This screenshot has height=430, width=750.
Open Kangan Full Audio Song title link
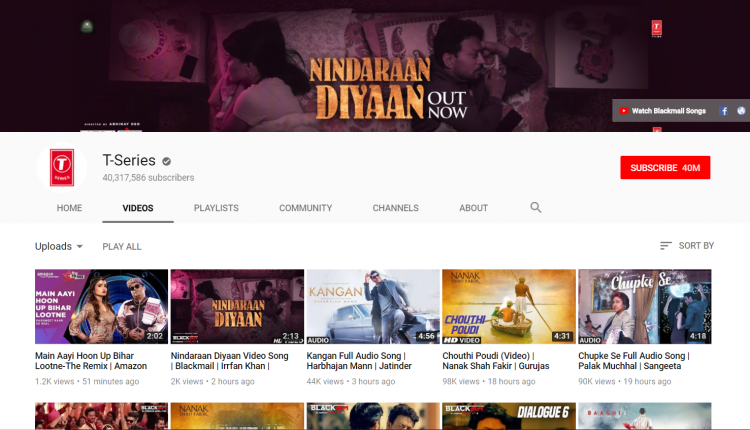coord(359,361)
